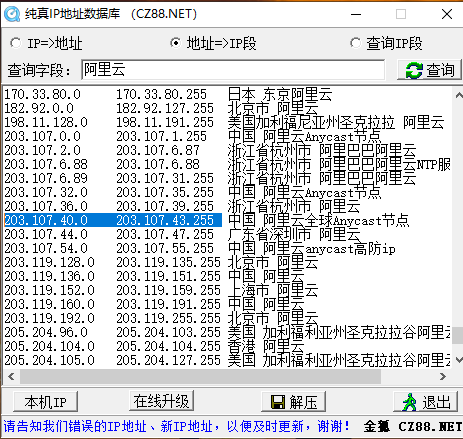Click the end address 203.119.255.255
The image size is (463, 439).
(x=168, y=318)
